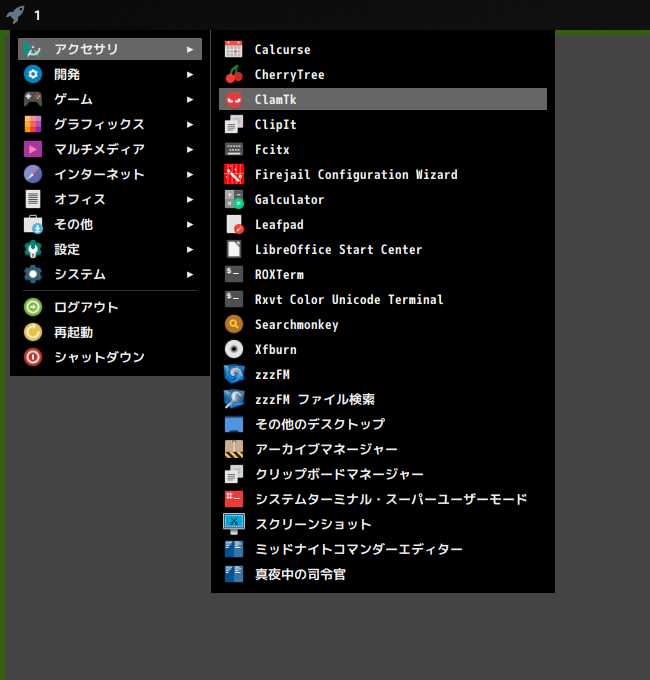Click the Fcitx keyboard icon
650x680 pixels.
[x=234, y=149]
